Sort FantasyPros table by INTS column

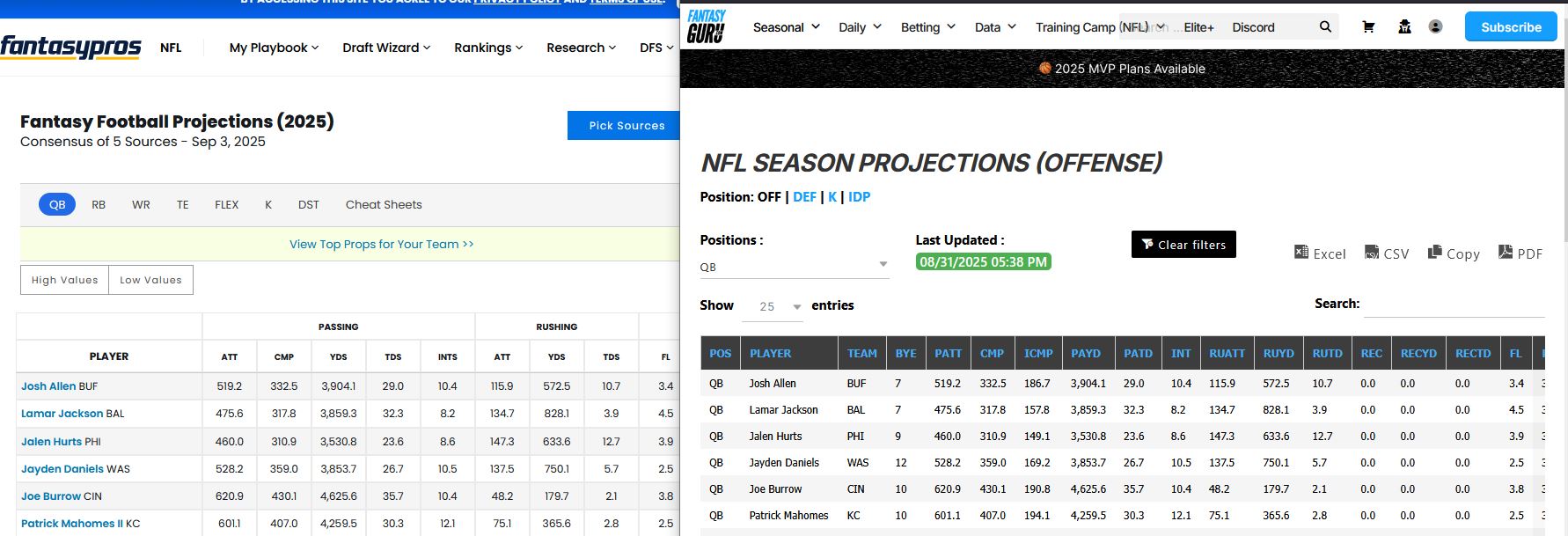[x=448, y=356]
